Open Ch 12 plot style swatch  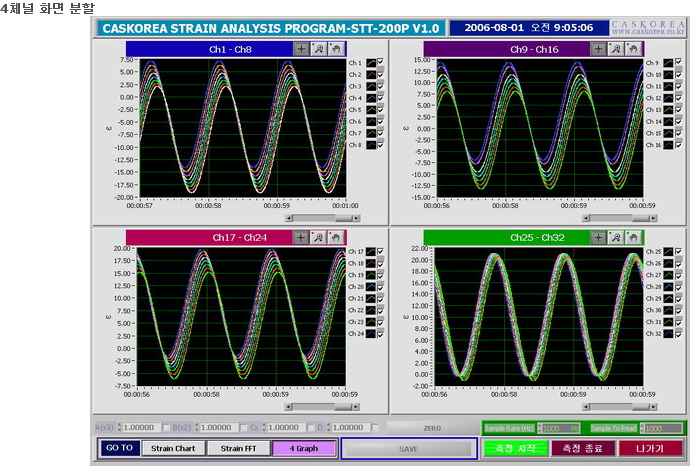click(668, 98)
